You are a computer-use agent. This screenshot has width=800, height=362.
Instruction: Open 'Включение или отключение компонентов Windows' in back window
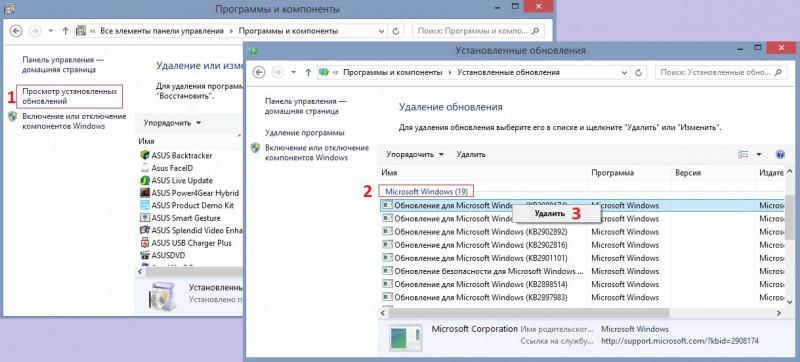(74, 121)
